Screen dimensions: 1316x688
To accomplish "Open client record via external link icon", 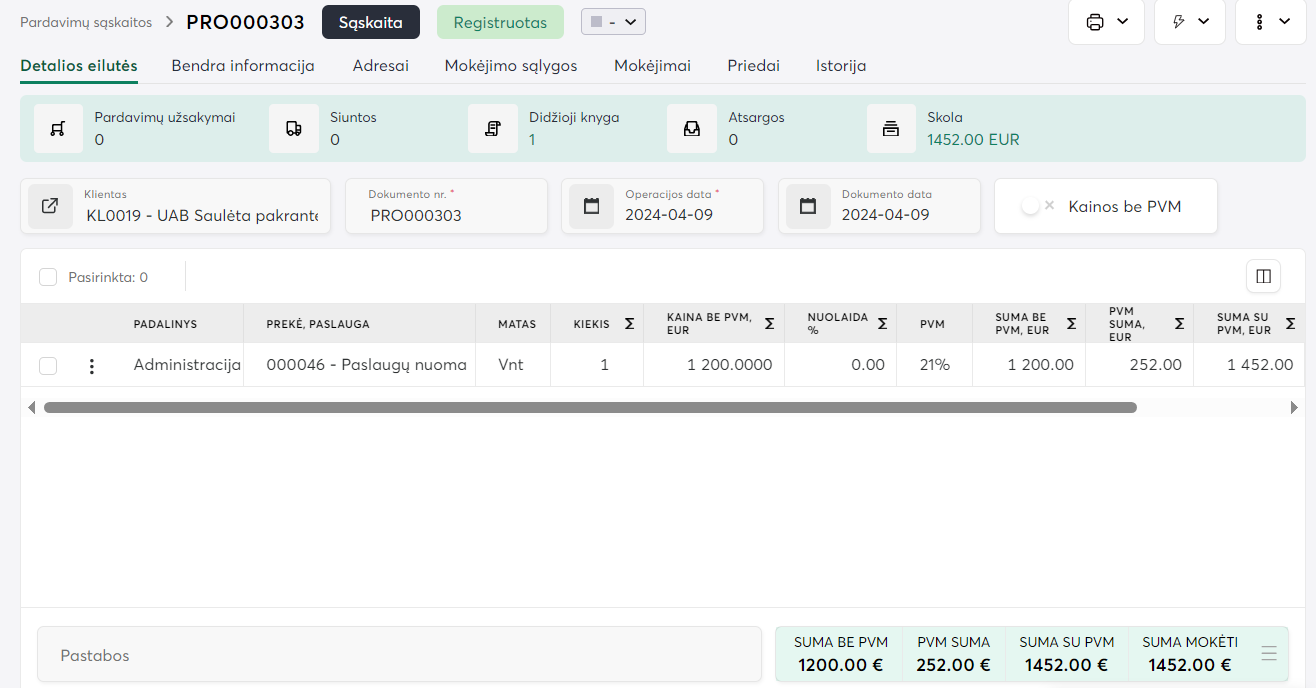I will pyautogui.click(x=50, y=206).
